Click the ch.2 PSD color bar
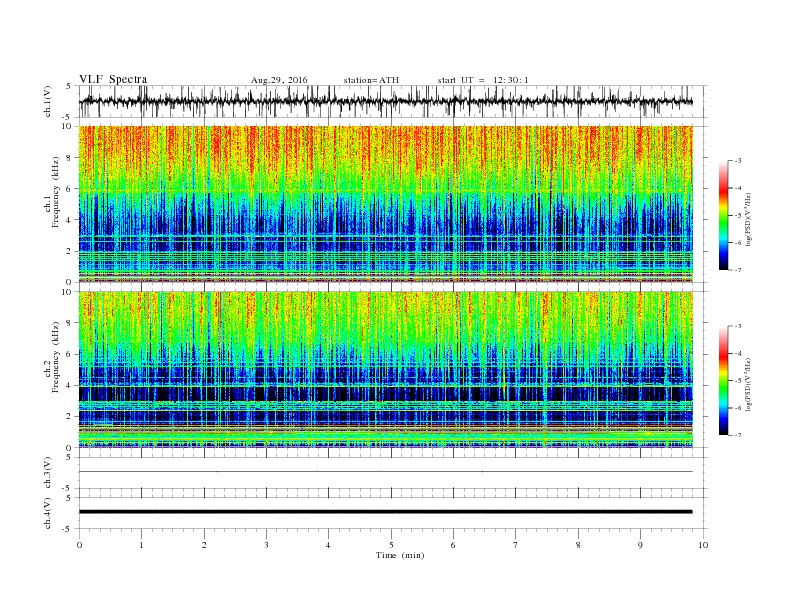Screen dimensions: 792x612 tap(723, 381)
